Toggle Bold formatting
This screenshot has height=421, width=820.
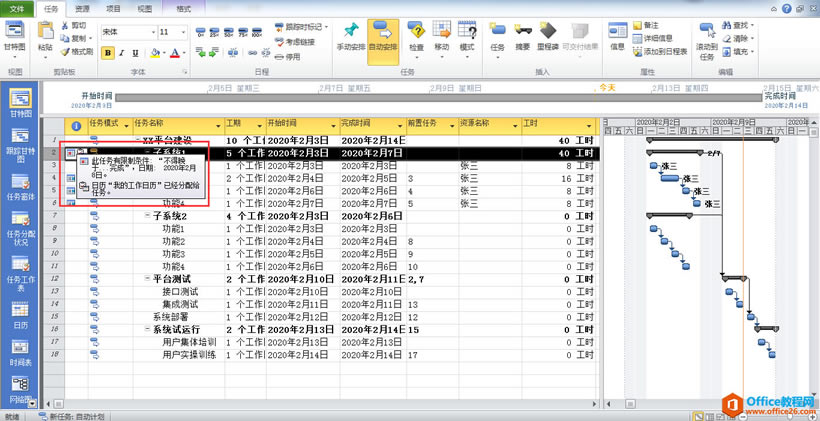[x=106, y=53]
